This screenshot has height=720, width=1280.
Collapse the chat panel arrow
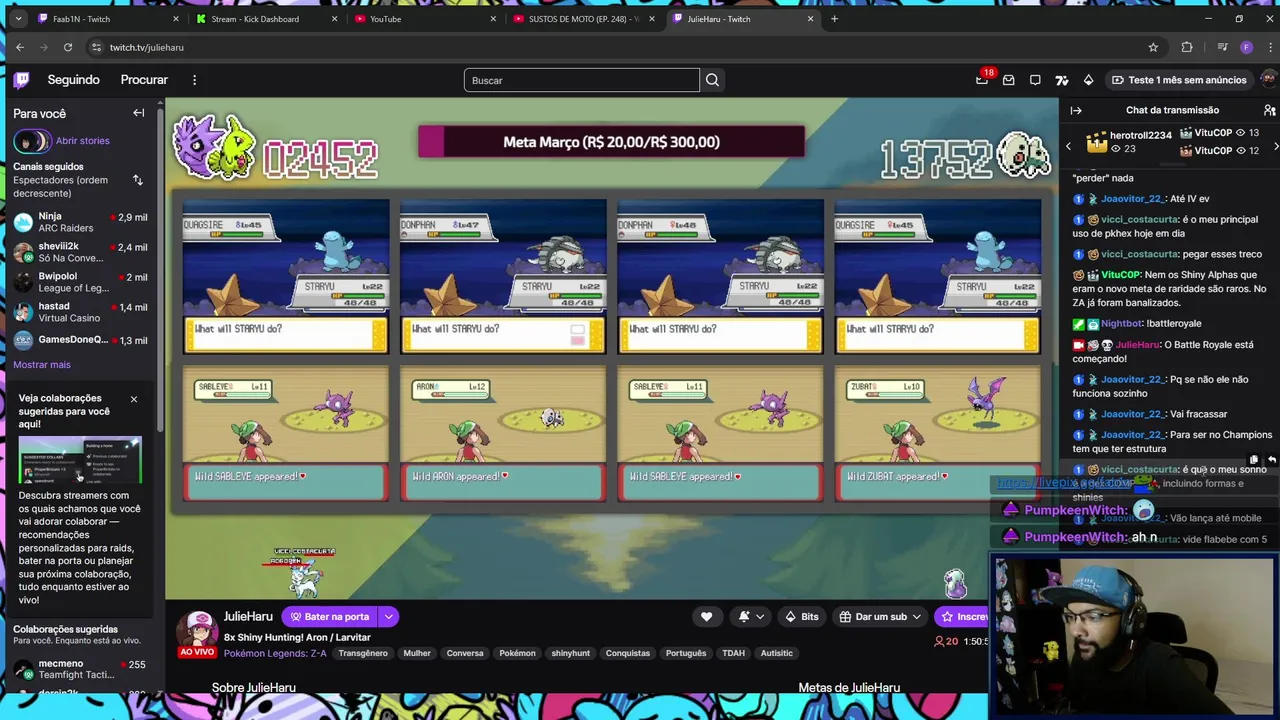click(1076, 110)
